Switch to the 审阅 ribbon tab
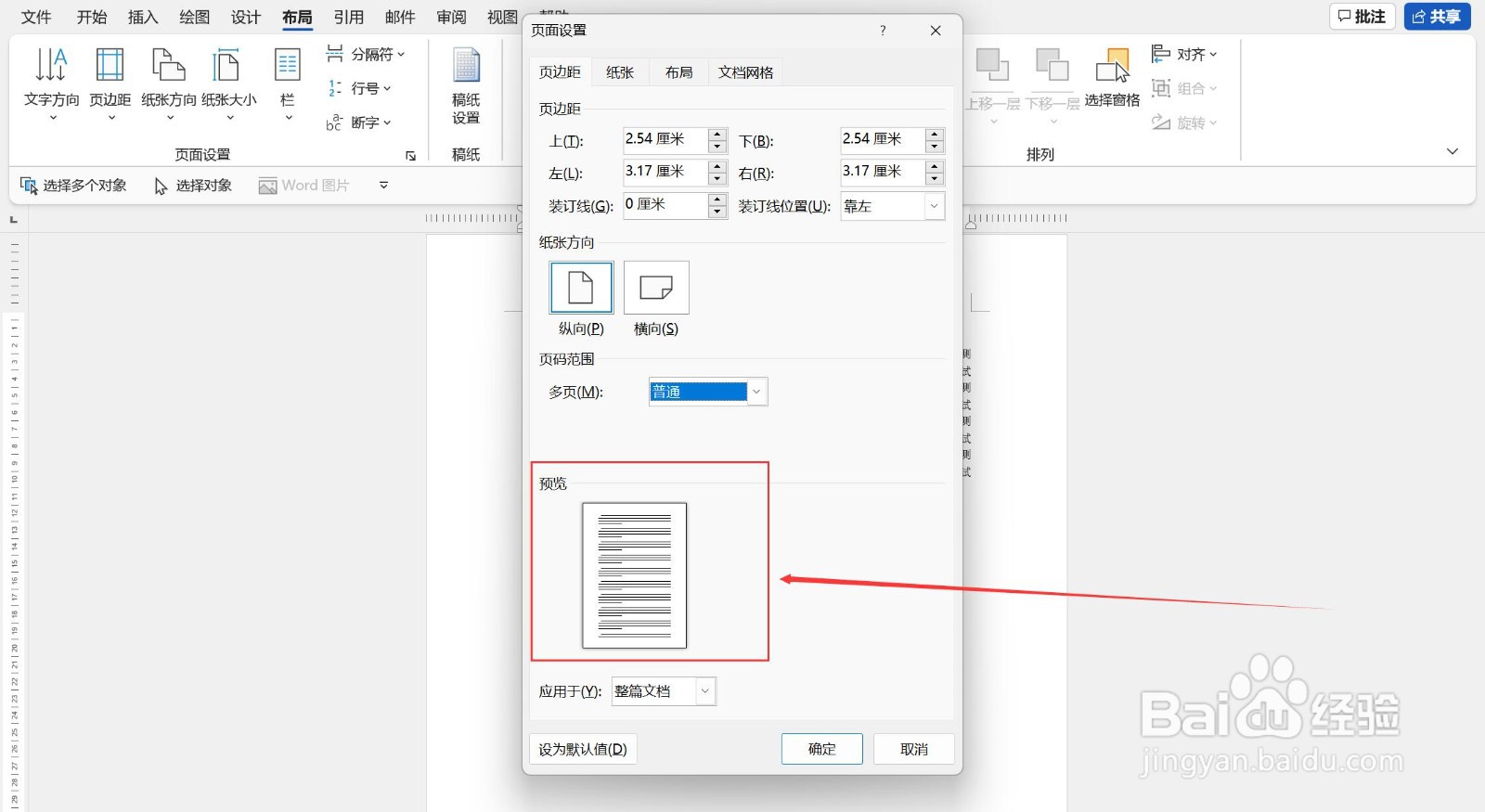Screen dimensions: 1485x812 point(452,17)
